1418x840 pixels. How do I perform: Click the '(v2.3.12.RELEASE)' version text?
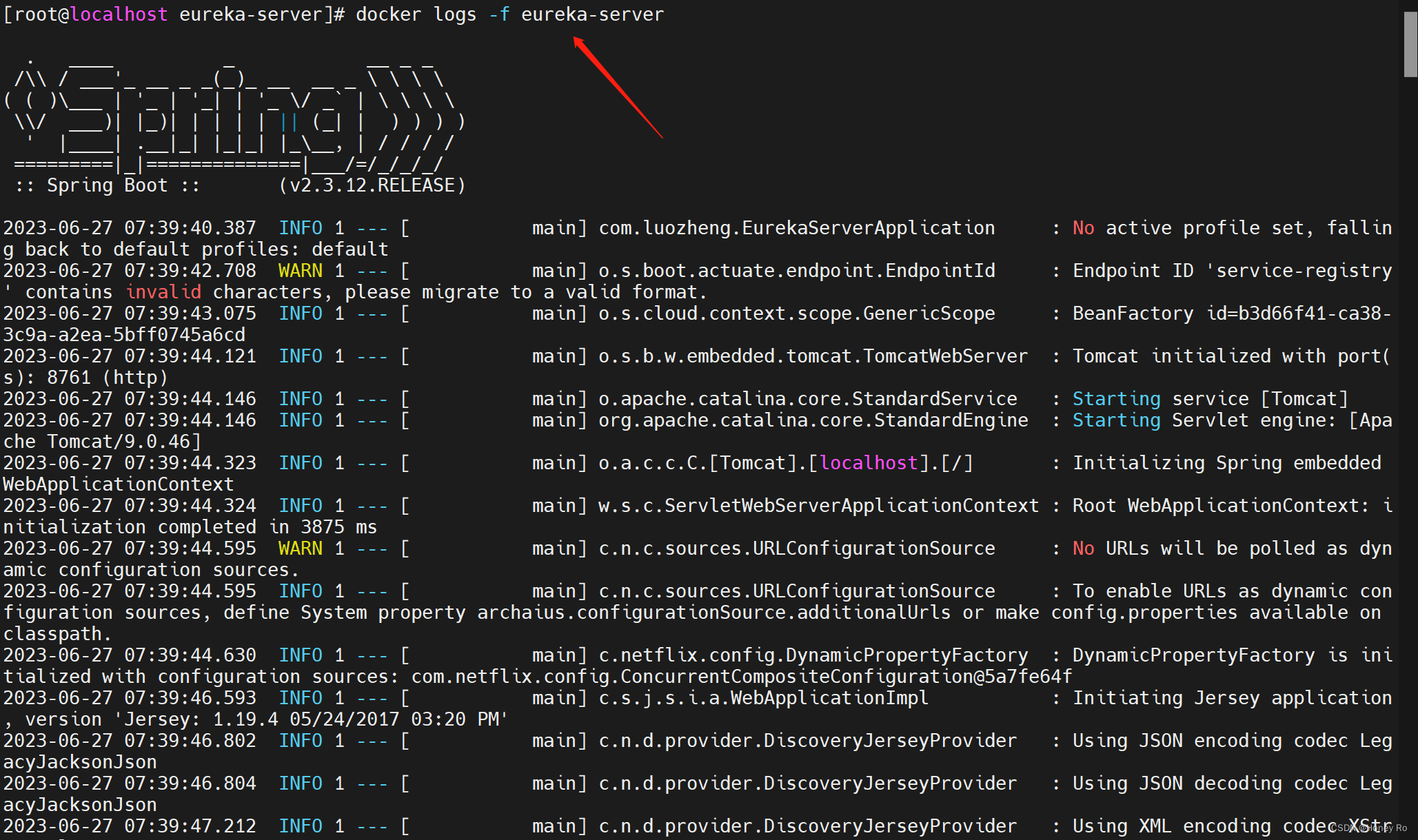pos(372,185)
